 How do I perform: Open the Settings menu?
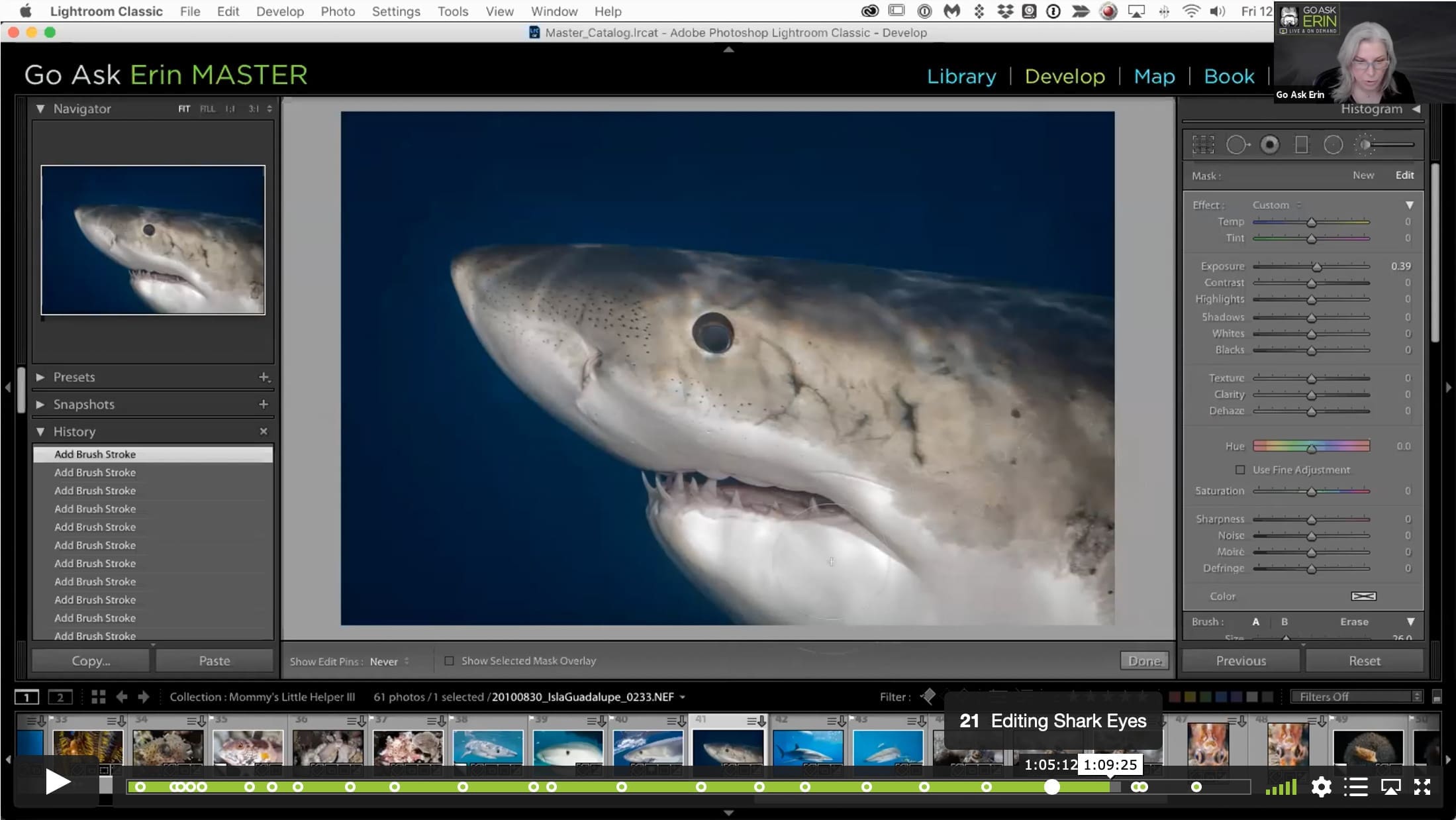(x=396, y=11)
